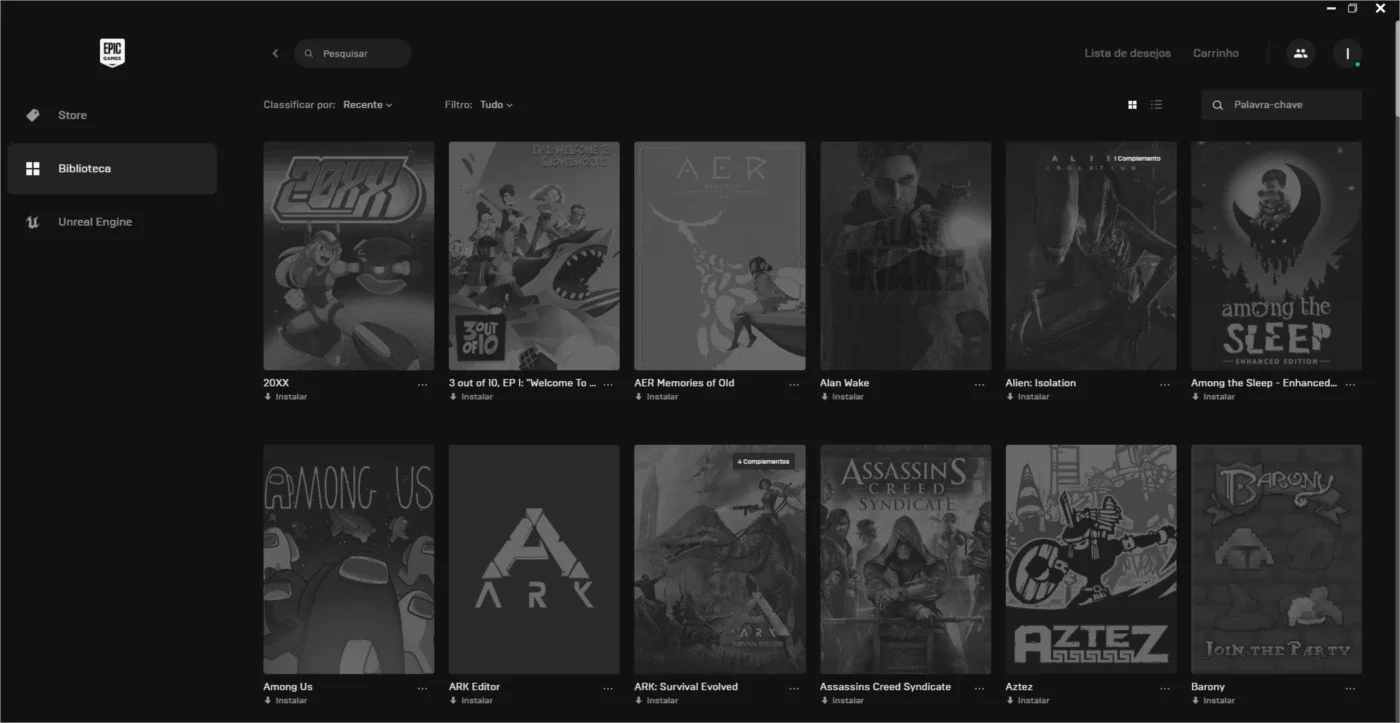1400x723 pixels.
Task: Select the Among the Sleep cover art
Action: 1276,256
